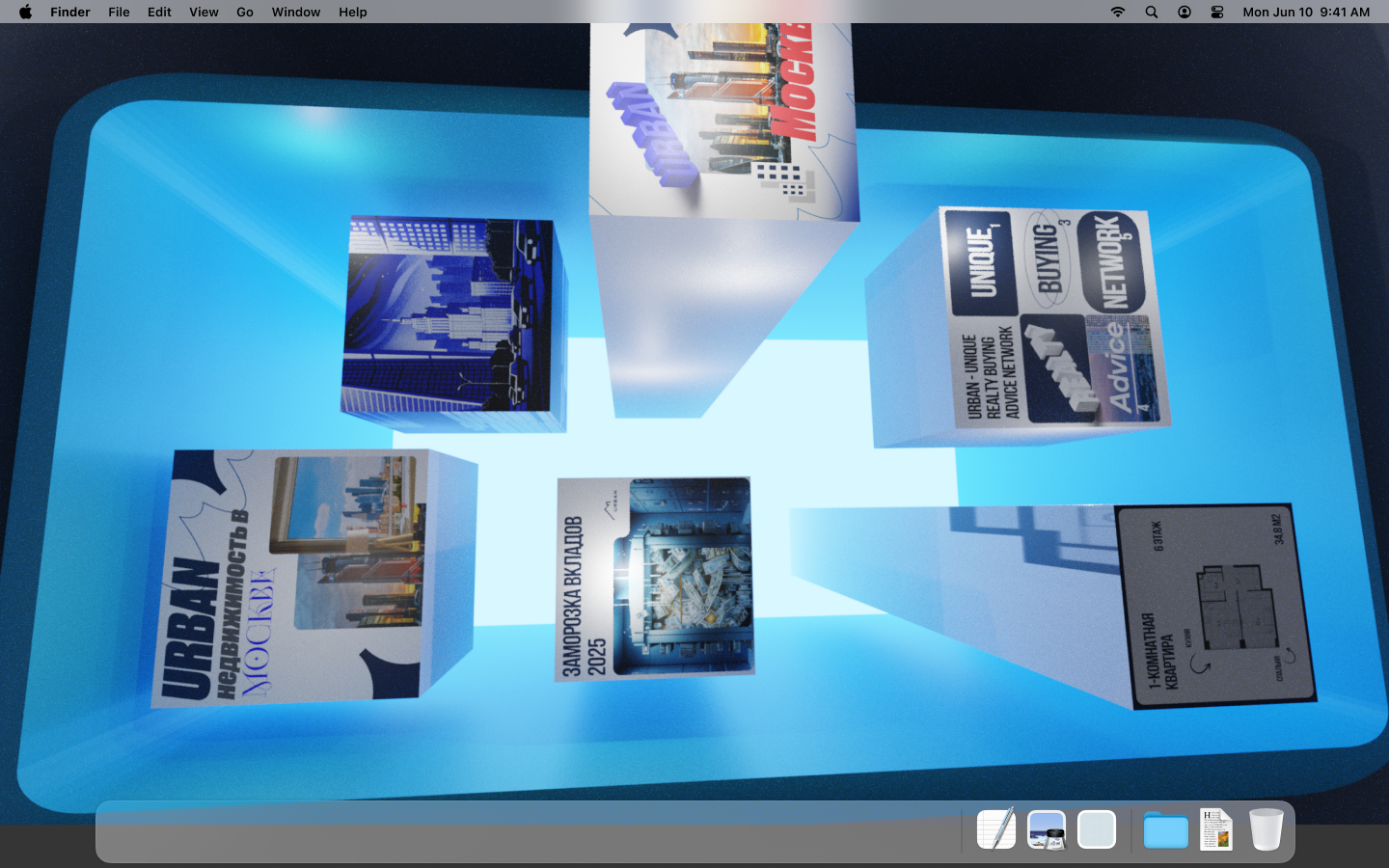The image size is (1389, 868).
Task: Launch TextEdit from the Dock
Action: coord(996,829)
